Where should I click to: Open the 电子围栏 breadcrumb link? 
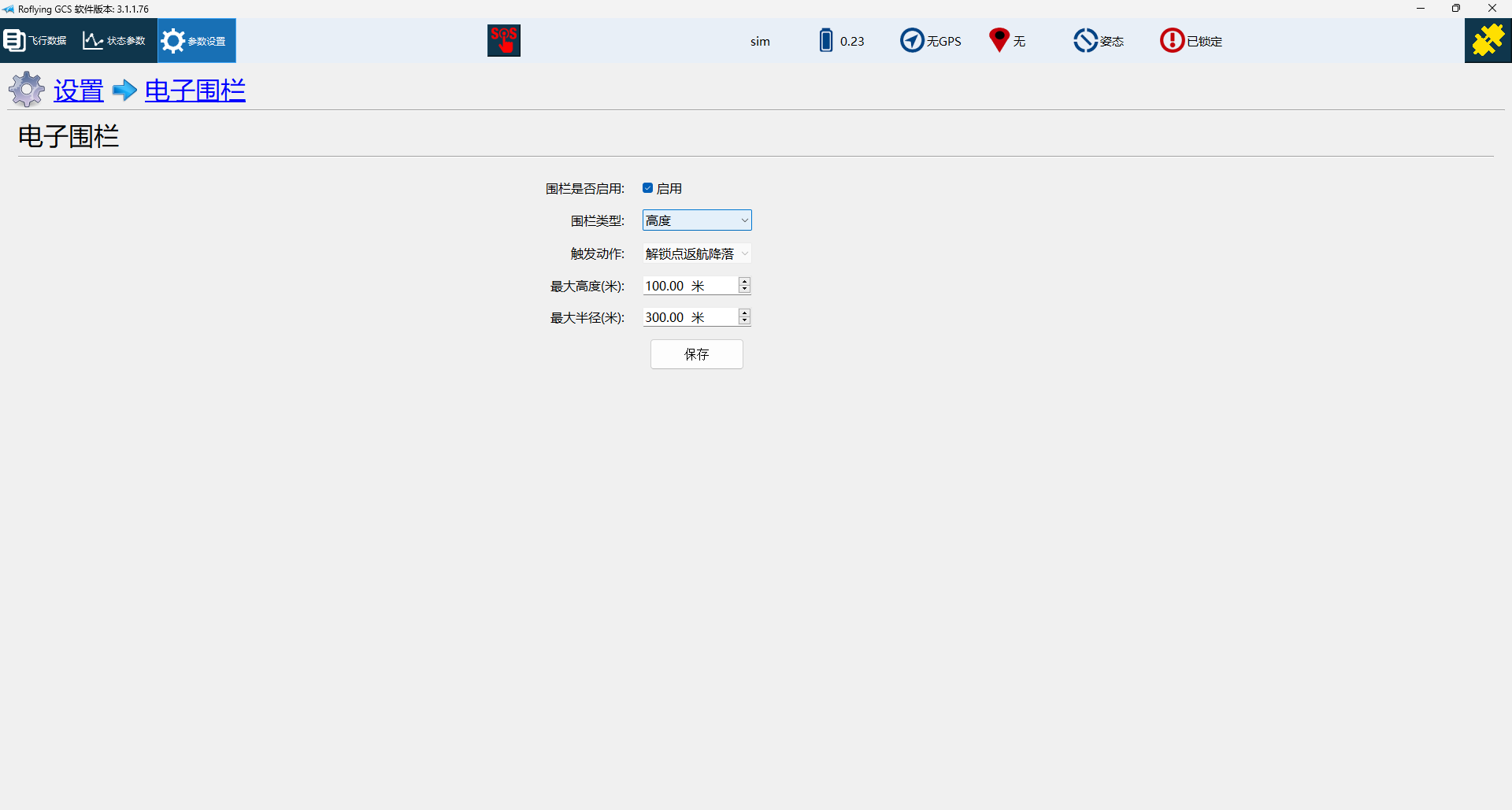click(x=195, y=91)
